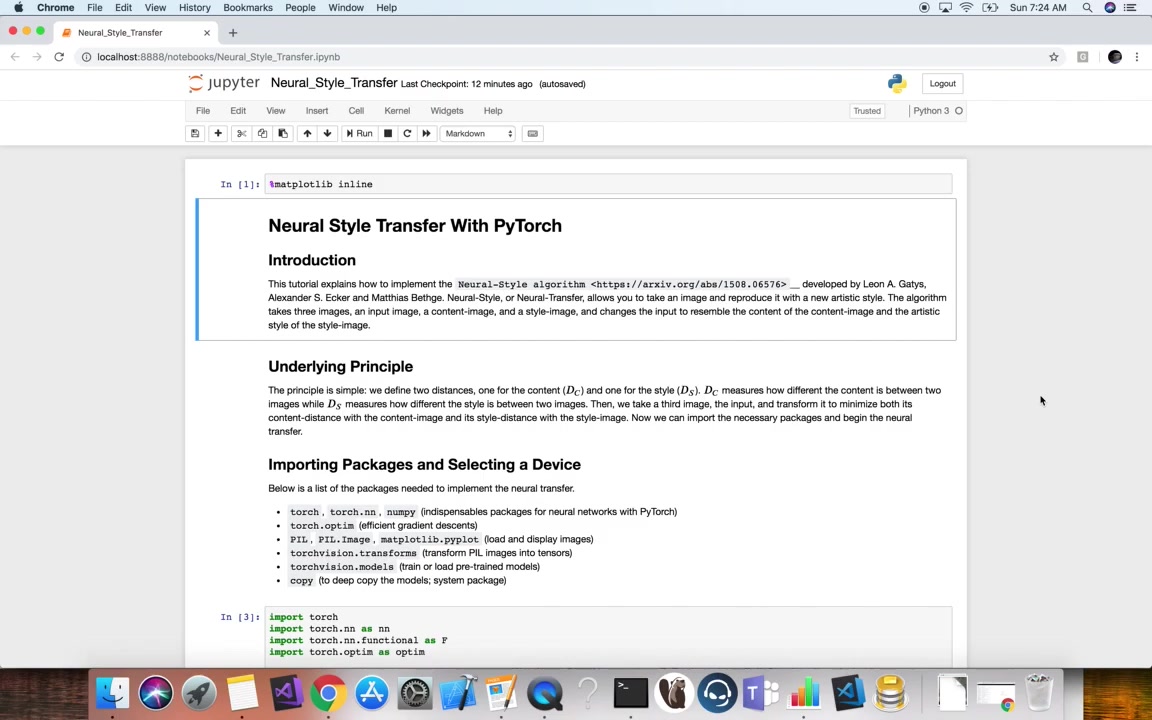
Task: Restart the kernel with circular arrow icon
Action: [x=407, y=134]
